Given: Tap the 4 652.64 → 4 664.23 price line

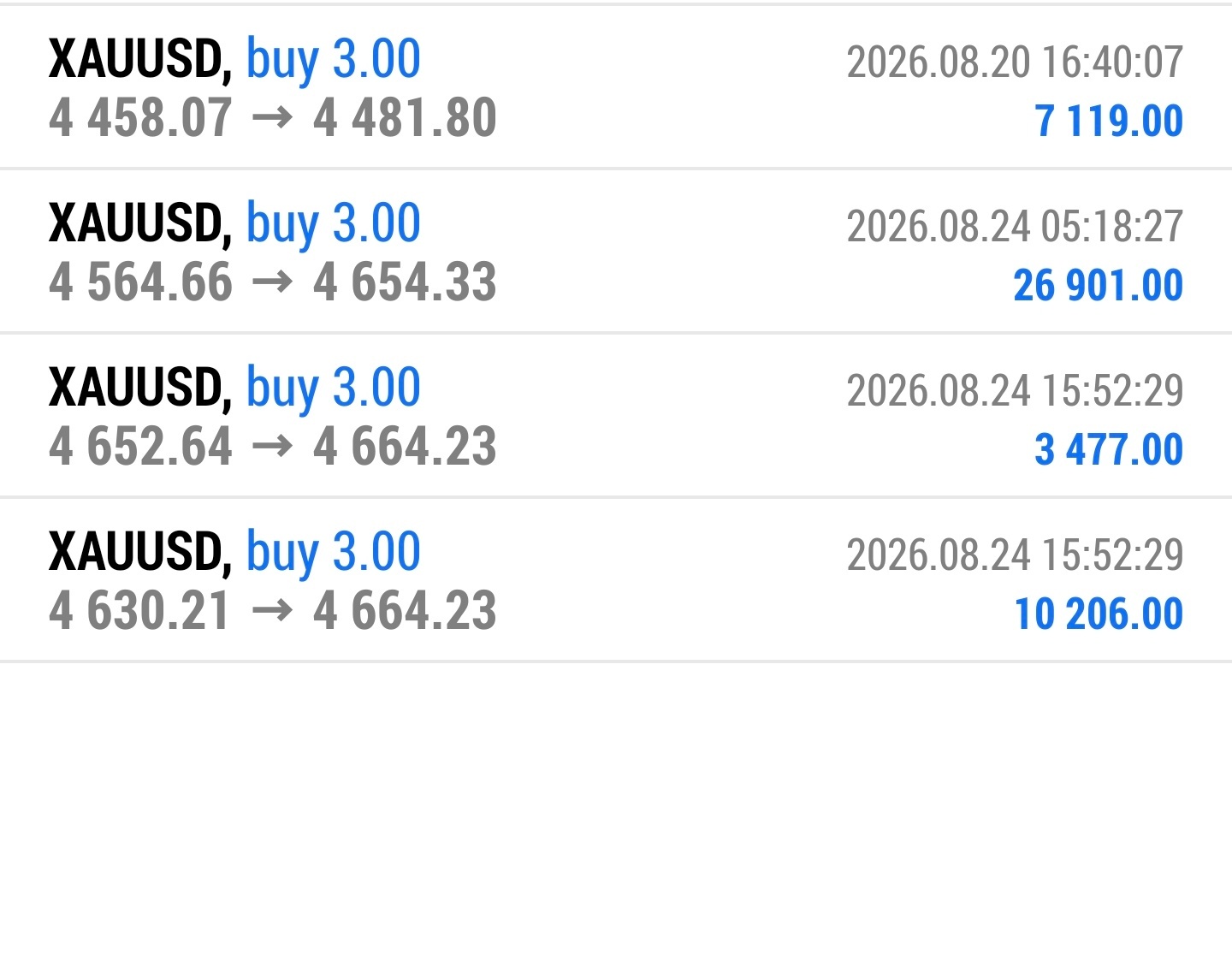Looking at the screenshot, I should pos(272,447).
